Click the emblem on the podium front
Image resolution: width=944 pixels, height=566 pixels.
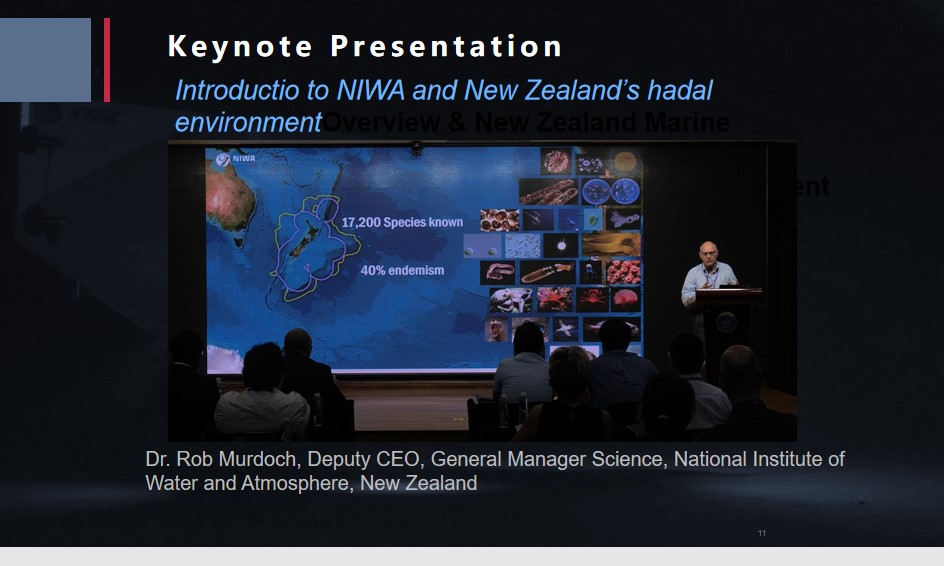click(728, 323)
